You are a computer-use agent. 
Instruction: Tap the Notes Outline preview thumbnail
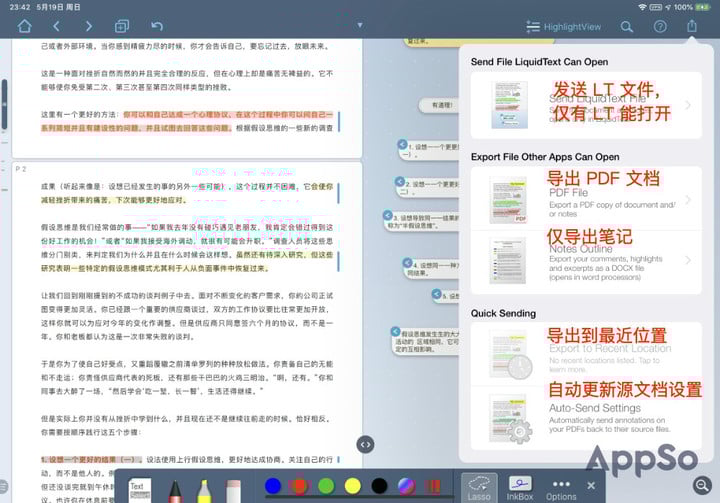[507, 261]
